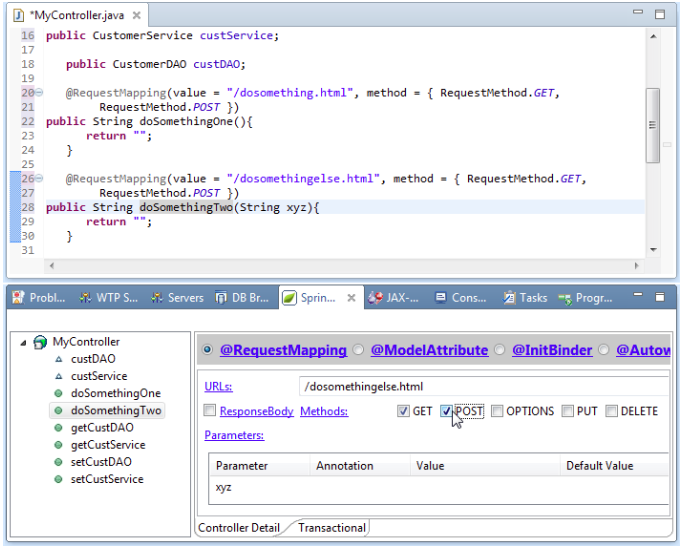Image resolution: width=680 pixels, height=547 pixels.
Task: Click the editor vertical scrollbar down arrow
Action: (x=653, y=249)
